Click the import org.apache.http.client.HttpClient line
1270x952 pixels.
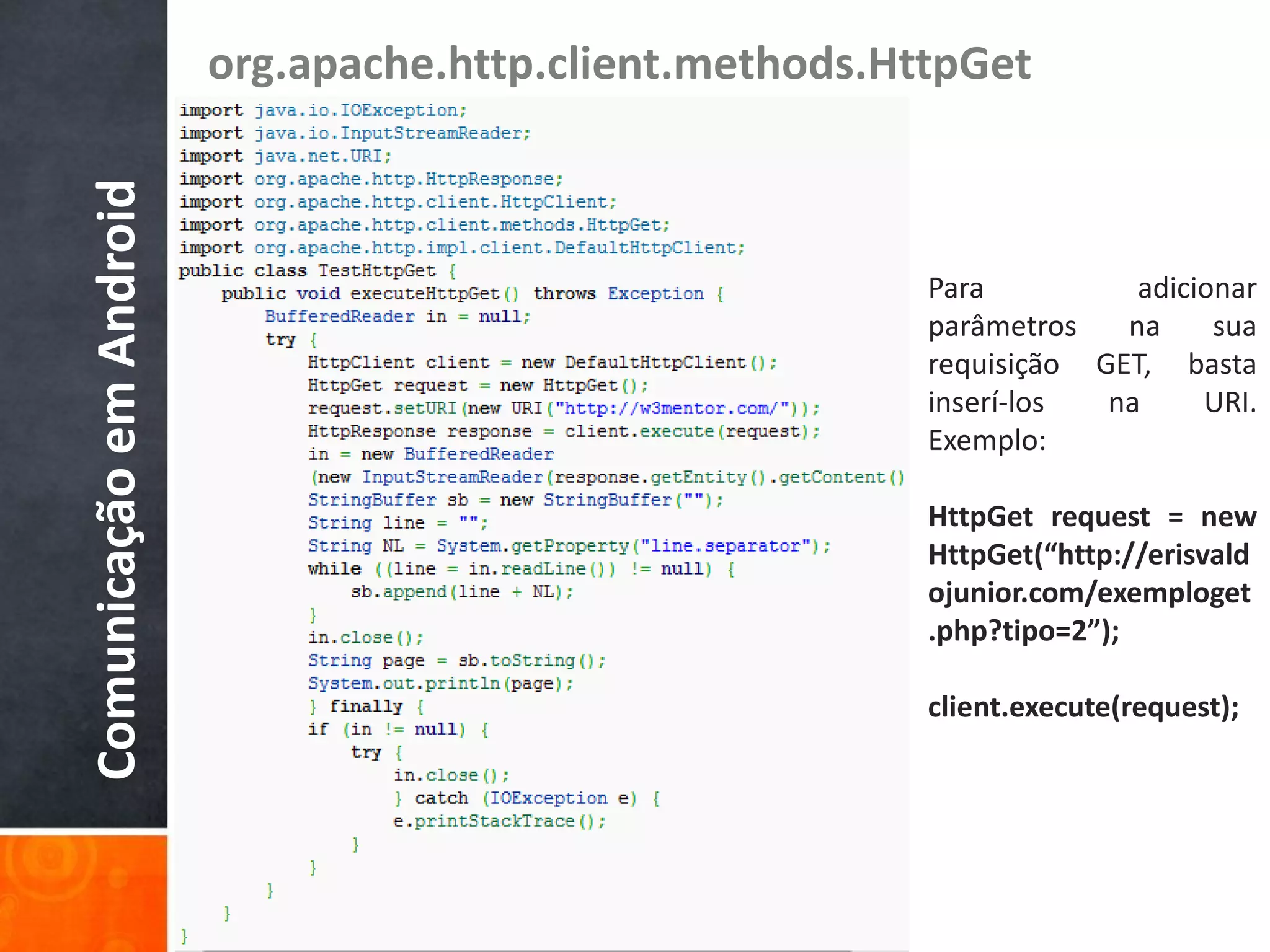398,202
